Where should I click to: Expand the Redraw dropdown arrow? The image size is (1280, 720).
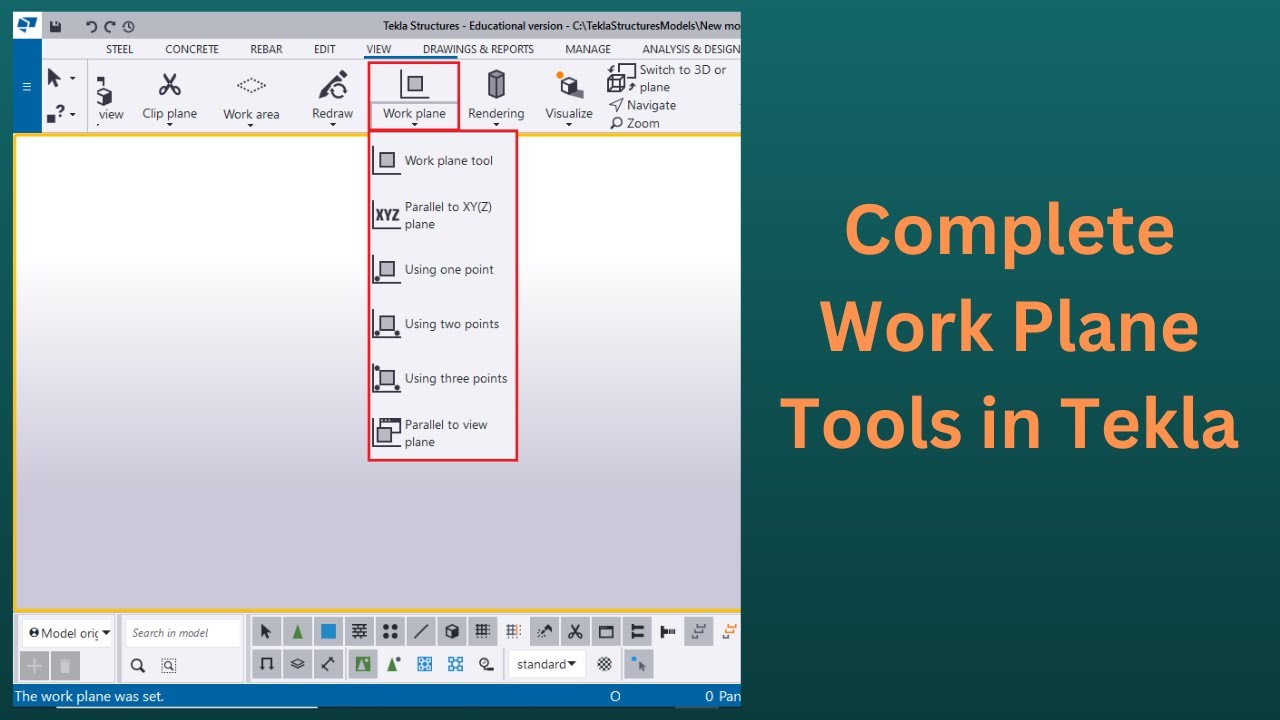pyautogui.click(x=332, y=125)
